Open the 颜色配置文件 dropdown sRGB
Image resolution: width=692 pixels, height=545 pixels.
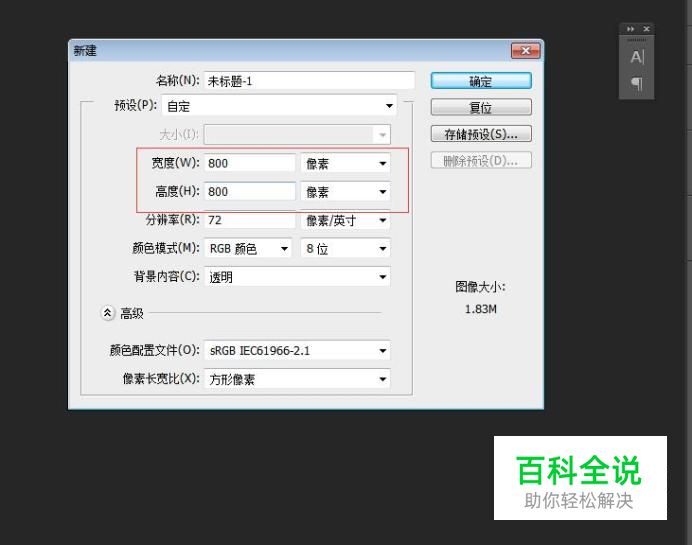click(x=297, y=351)
